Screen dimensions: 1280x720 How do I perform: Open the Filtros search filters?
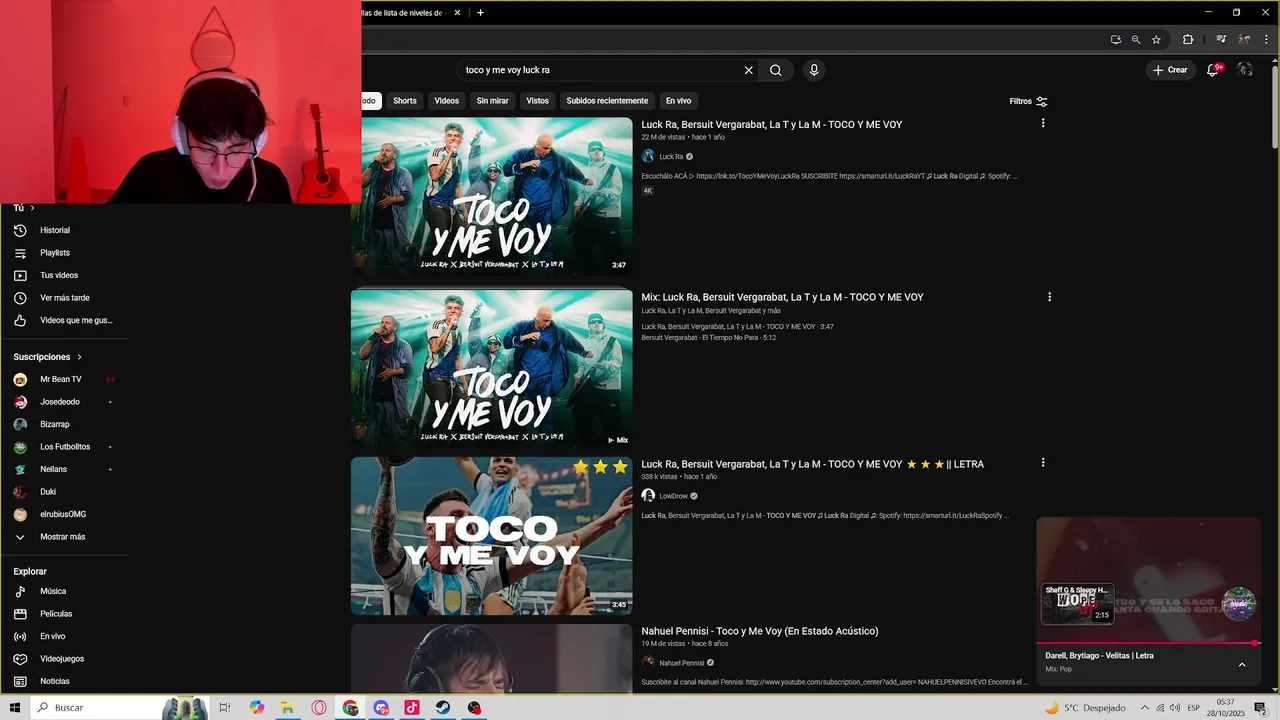[x=1028, y=101]
